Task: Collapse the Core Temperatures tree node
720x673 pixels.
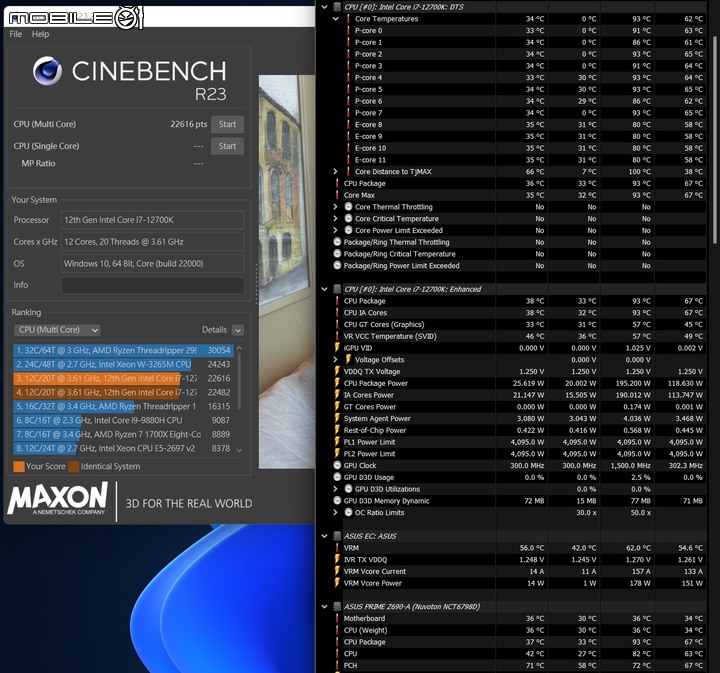Action: (x=335, y=19)
